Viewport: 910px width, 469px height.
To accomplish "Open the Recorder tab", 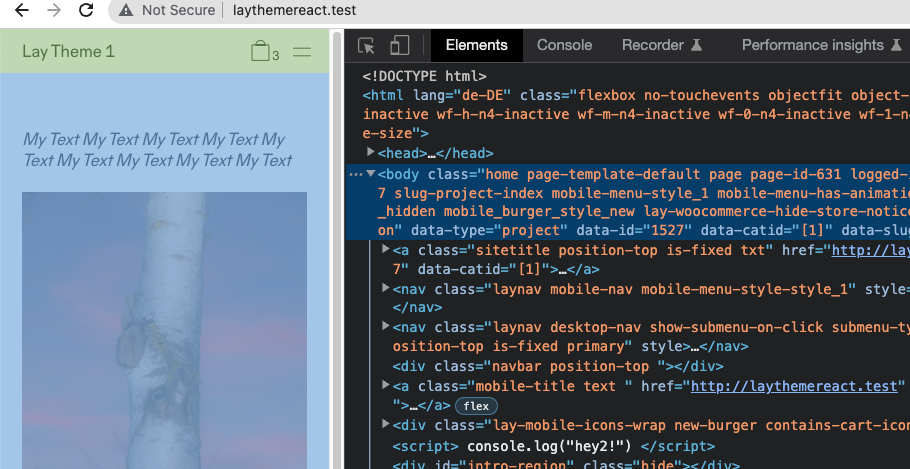I will (662, 45).
